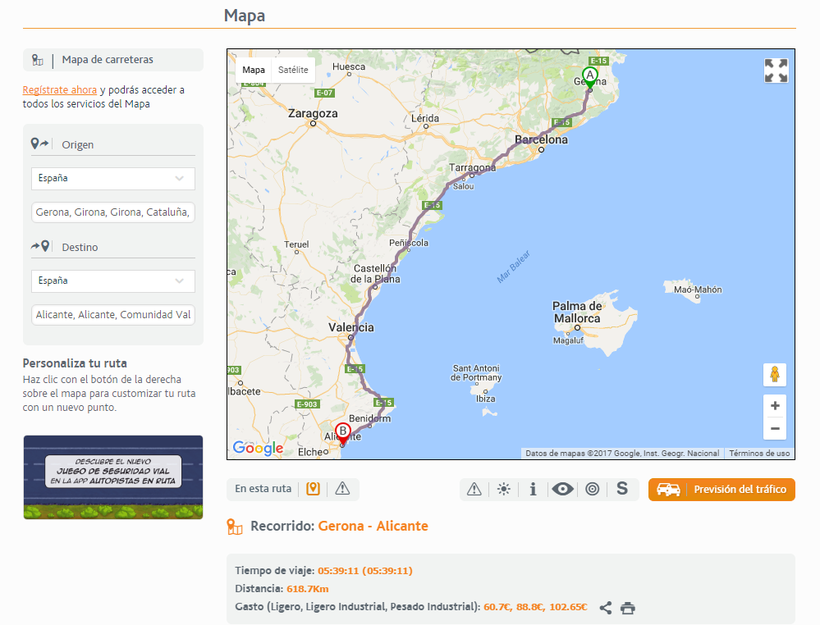820x625 pixels.
Task: Toggle route incidents warning in 'En esta ruta'
Action: pyautogui.click(x=342, y=489)
